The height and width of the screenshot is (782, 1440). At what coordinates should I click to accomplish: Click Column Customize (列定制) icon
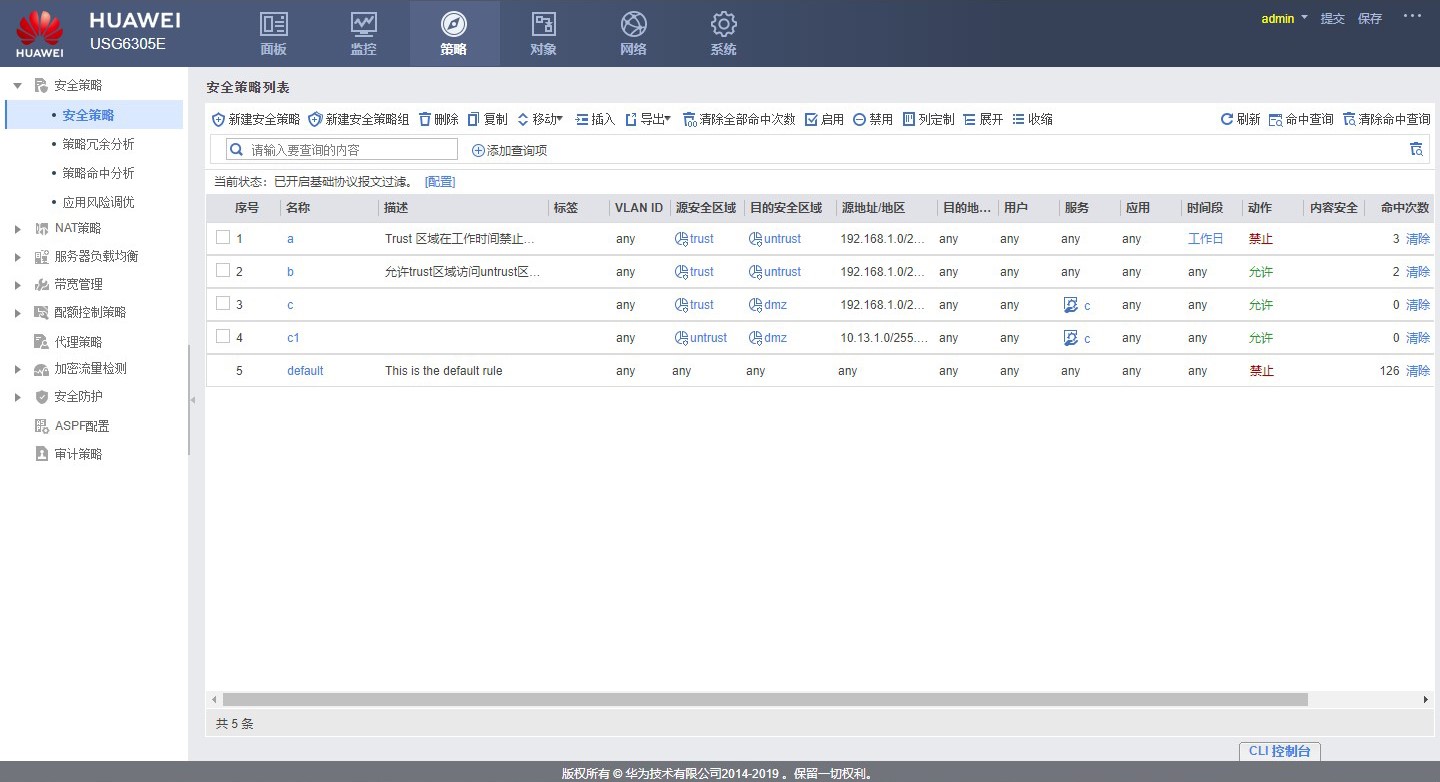tap(909, 119)
